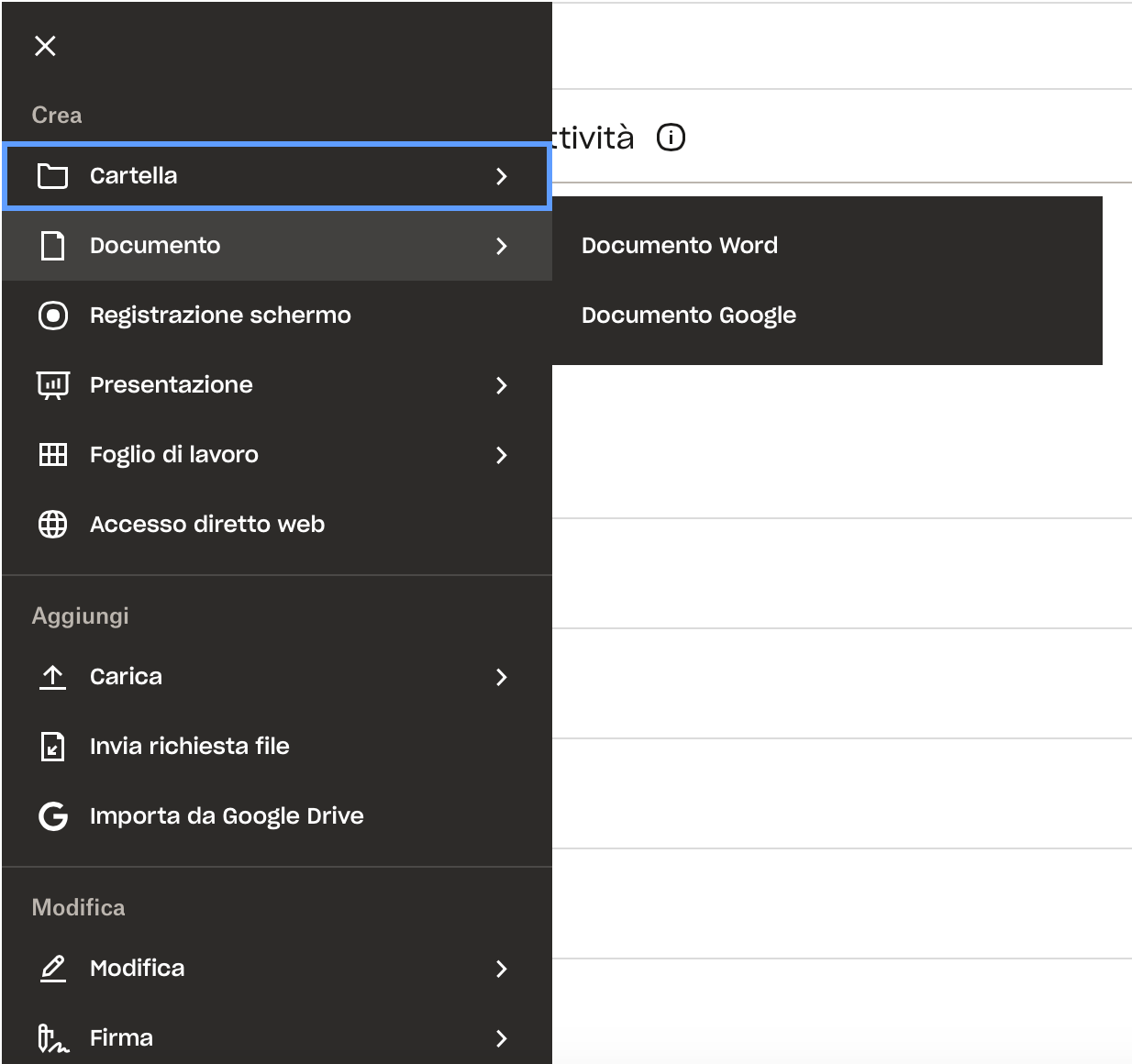This screenshot has height=1064, width=1132.
Task: Click the signature icon beside Firma
Action: pos(52,1038)
